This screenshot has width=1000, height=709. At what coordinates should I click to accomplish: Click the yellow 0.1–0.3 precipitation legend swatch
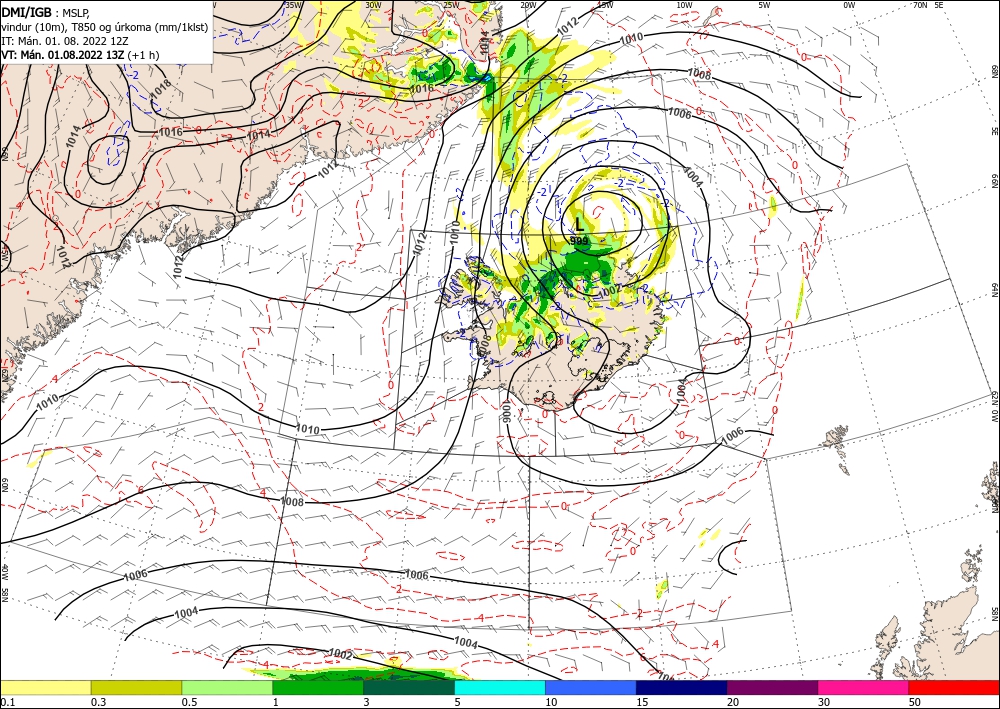tap(45, 687)
